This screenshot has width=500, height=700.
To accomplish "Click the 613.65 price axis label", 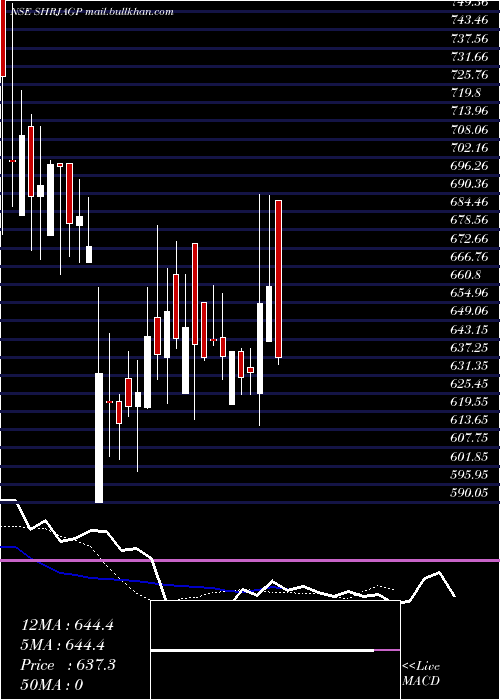I will point(467,420).
